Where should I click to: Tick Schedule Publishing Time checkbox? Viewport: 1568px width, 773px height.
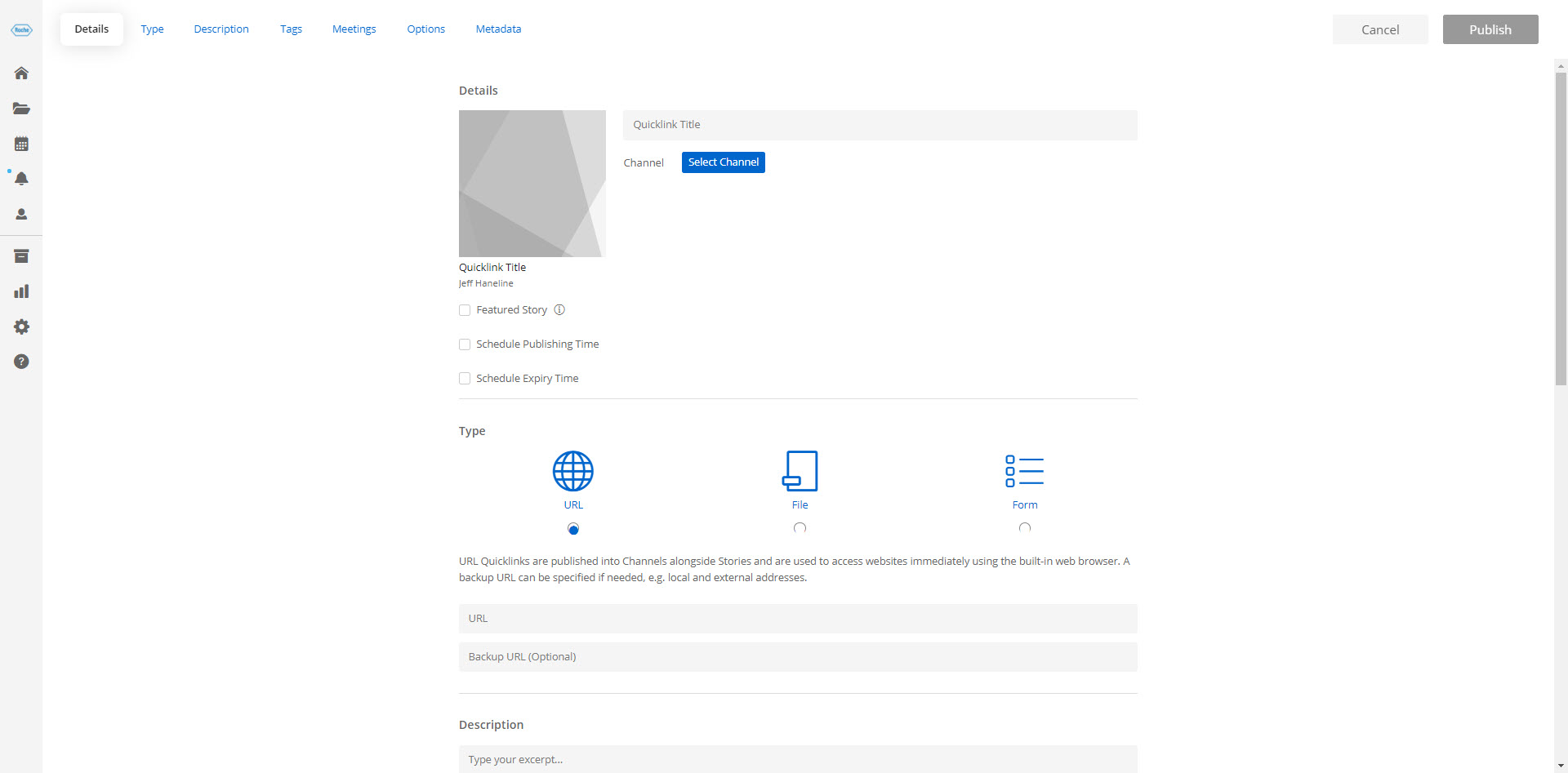coord(465,344)
